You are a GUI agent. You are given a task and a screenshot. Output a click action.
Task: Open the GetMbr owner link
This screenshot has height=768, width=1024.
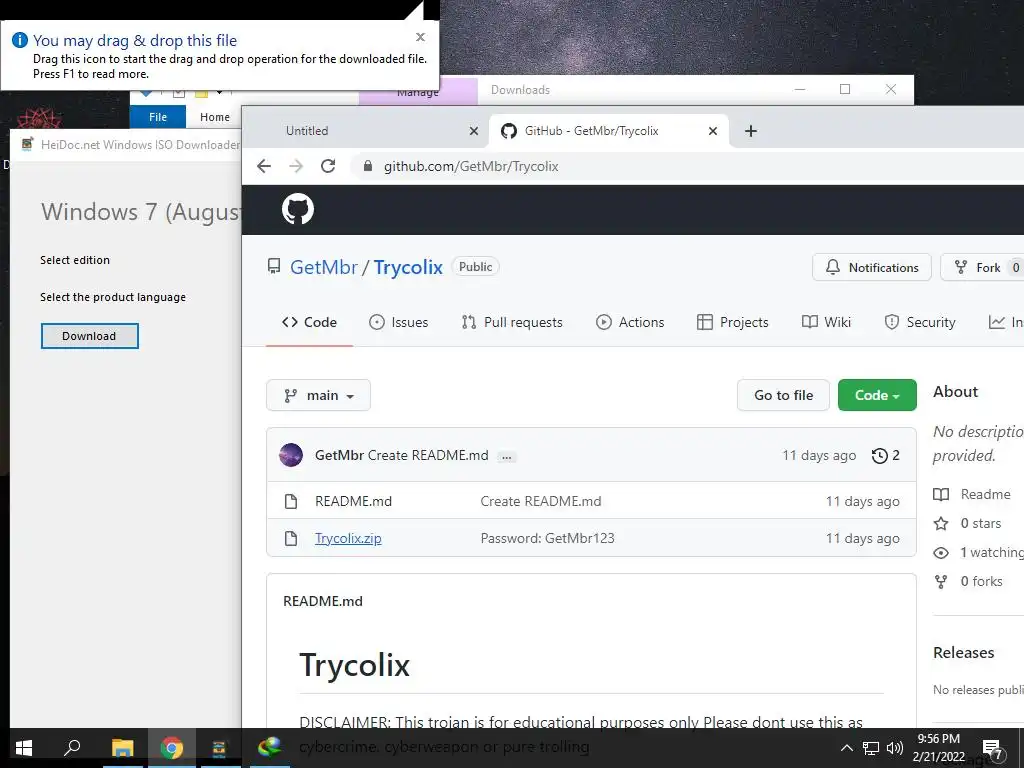(324, 267)
